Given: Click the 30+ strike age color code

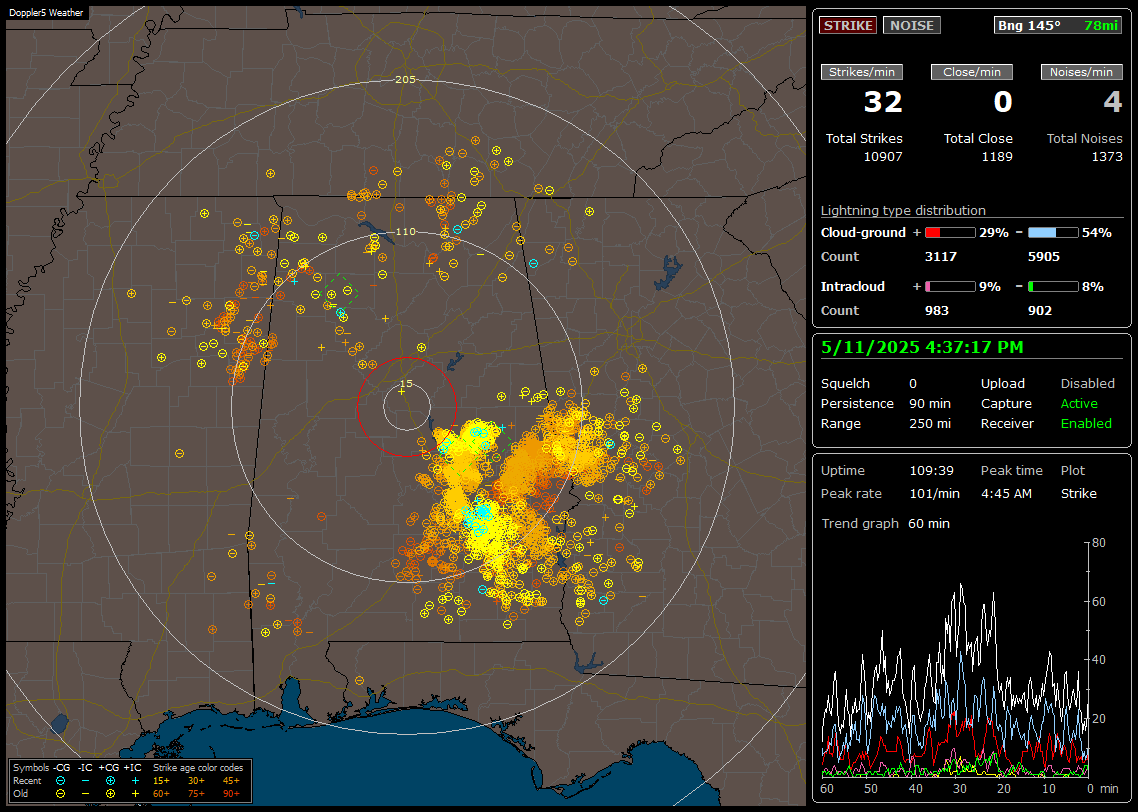Looking at the screenshot, I should pos(196,781).
